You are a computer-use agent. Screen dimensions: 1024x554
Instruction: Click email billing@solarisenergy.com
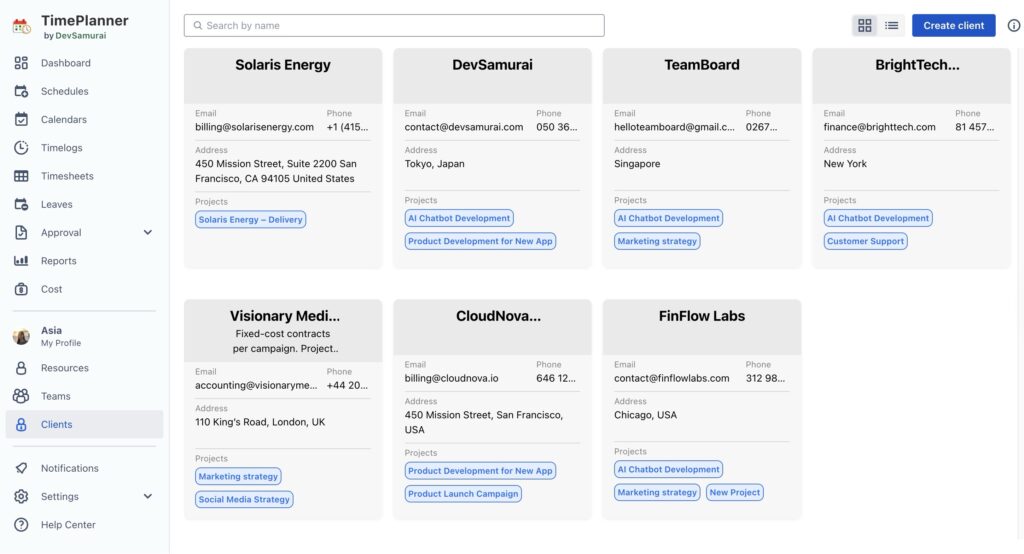pos(254,127)
